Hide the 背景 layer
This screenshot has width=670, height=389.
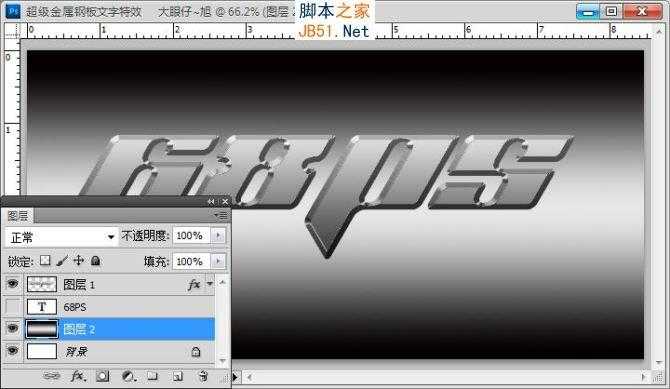(13, 351)
